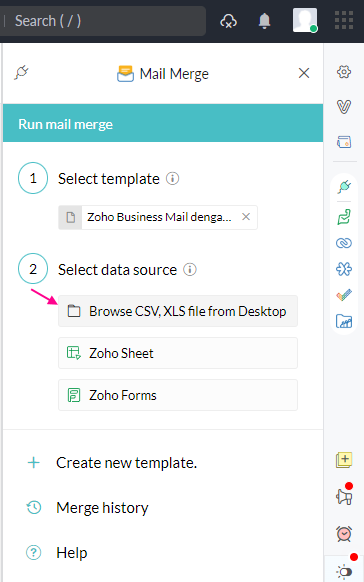This screenshot has width=364, height=582.
Task: Close the Mail Merge panel
Action: pos(304,73)
